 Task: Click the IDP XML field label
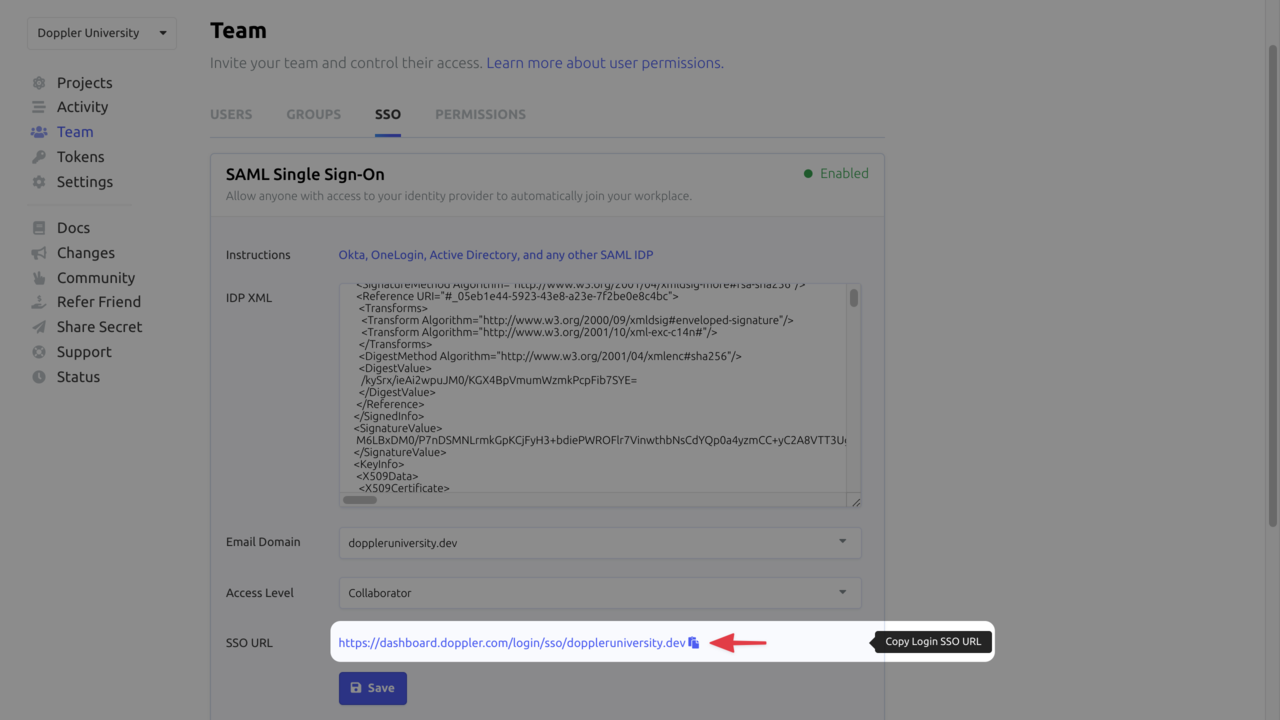tap(249, 298)
